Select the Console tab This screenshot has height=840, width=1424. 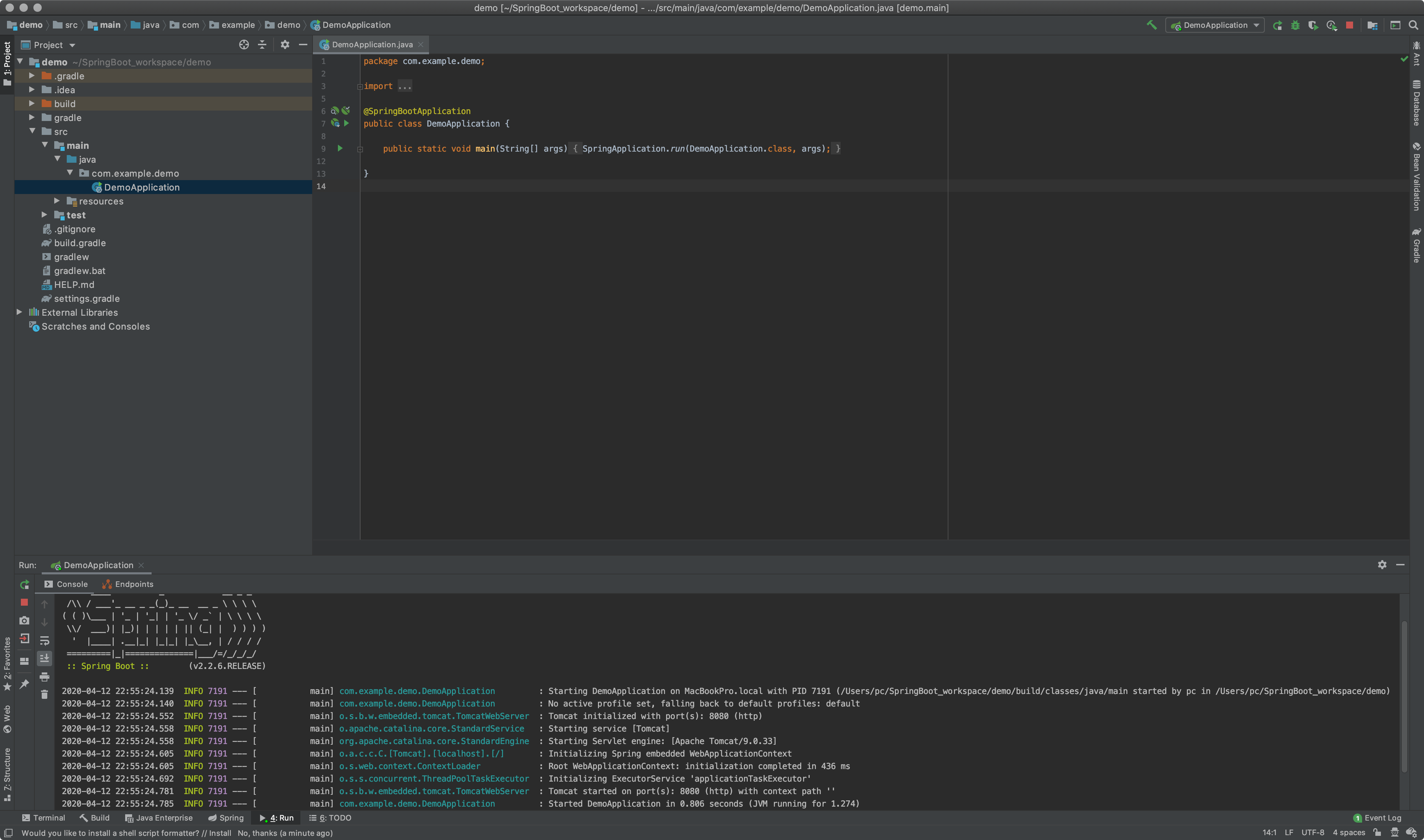coord(66,584)
